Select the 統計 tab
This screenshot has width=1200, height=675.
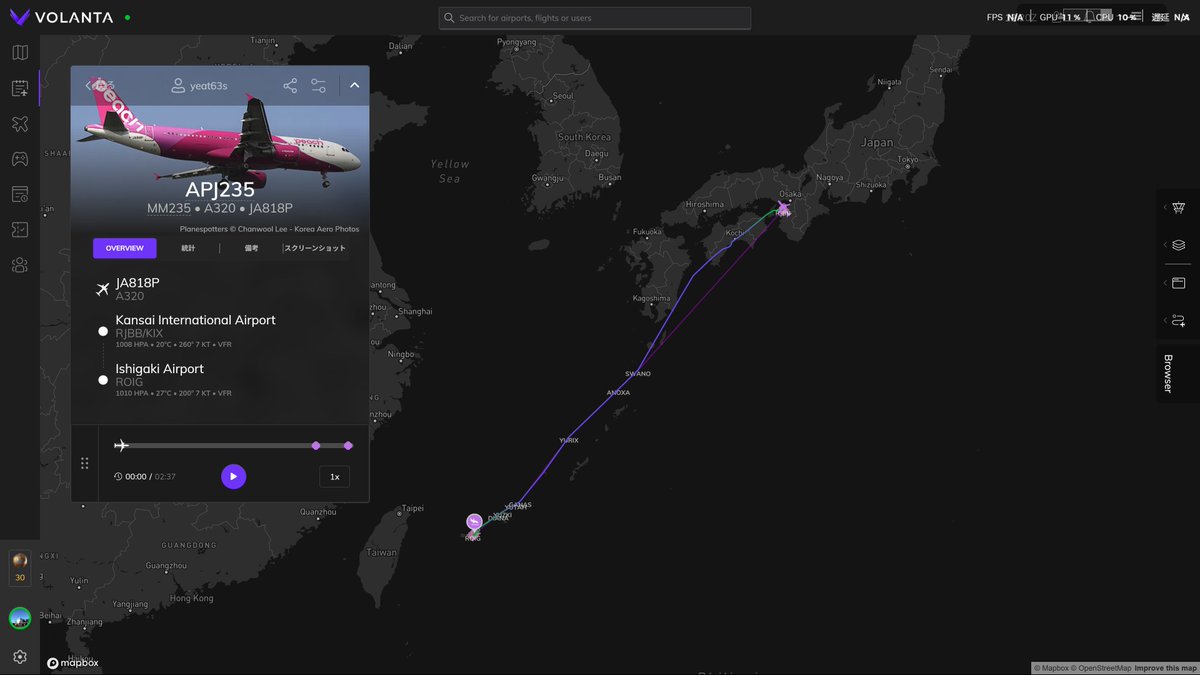(x=188, y=248)
